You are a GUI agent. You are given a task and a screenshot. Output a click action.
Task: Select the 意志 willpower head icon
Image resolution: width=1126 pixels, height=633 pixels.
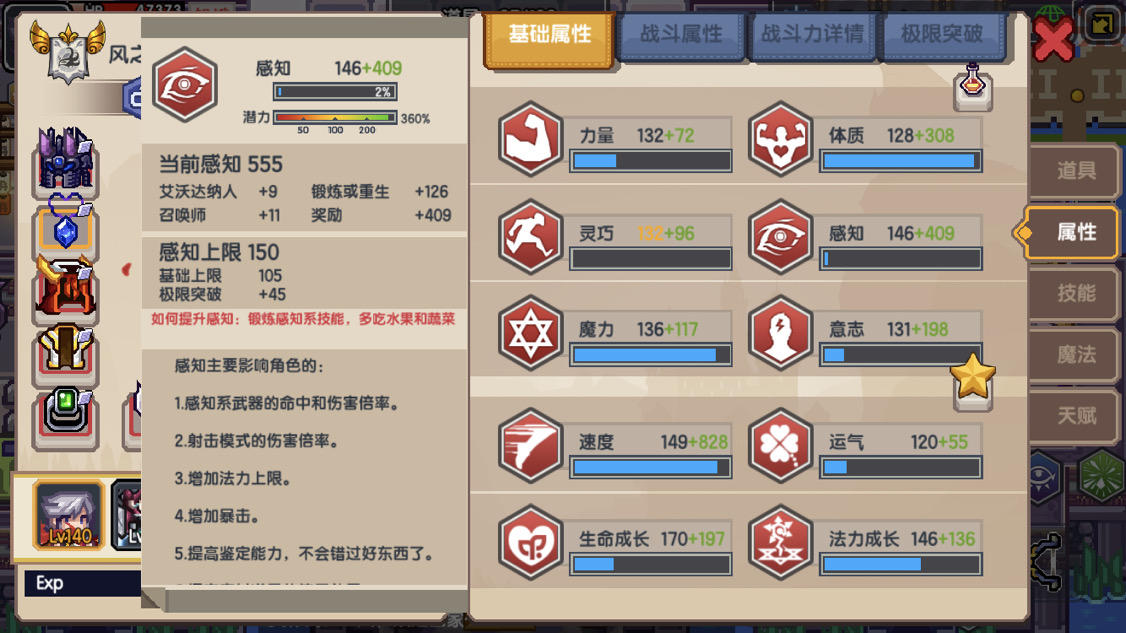click(780, 333)
